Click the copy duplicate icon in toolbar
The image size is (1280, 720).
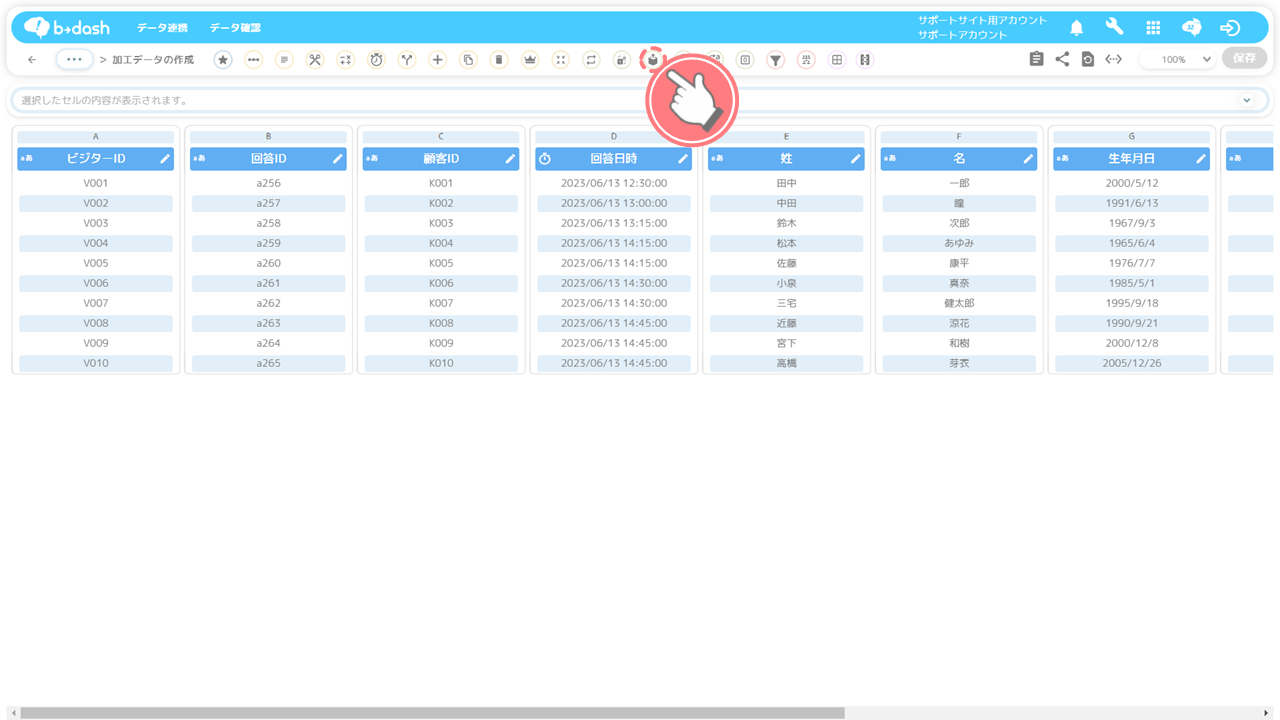[x=468, y=60]
